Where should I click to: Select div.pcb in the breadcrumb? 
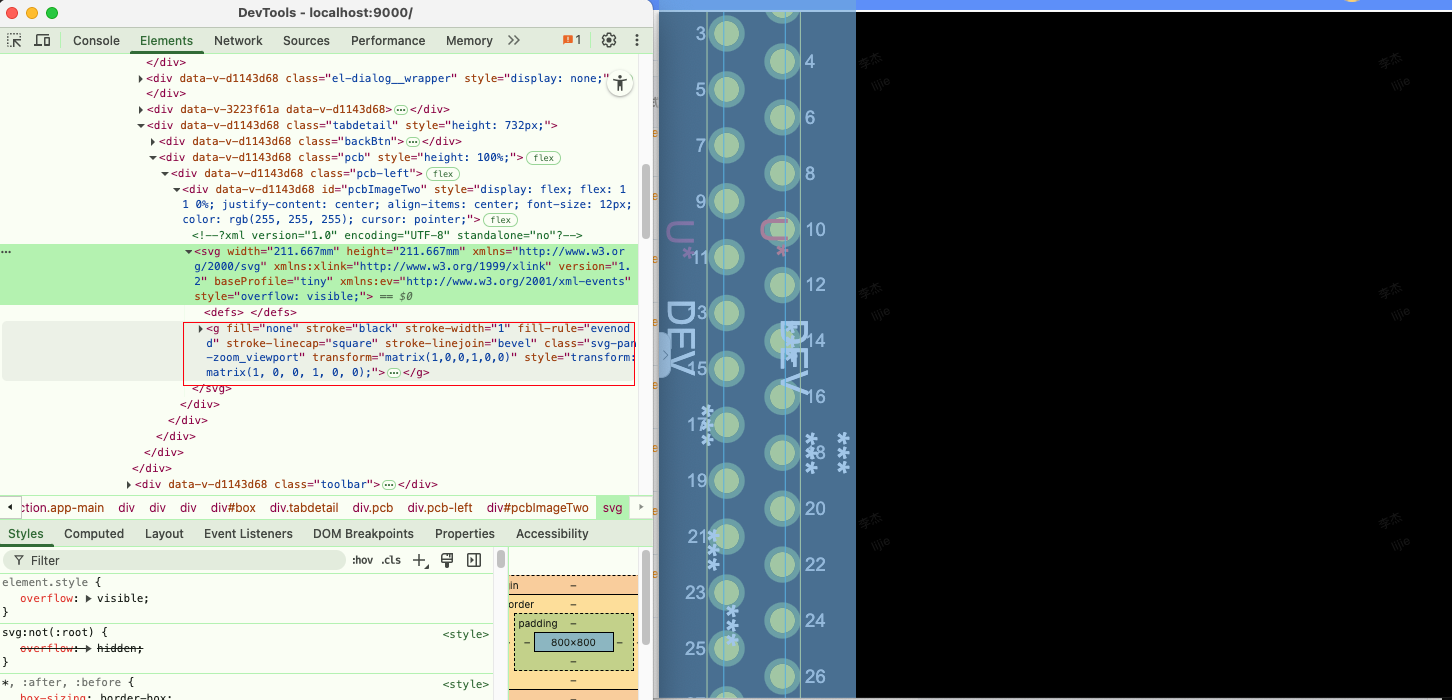click(x=373, y=508)
